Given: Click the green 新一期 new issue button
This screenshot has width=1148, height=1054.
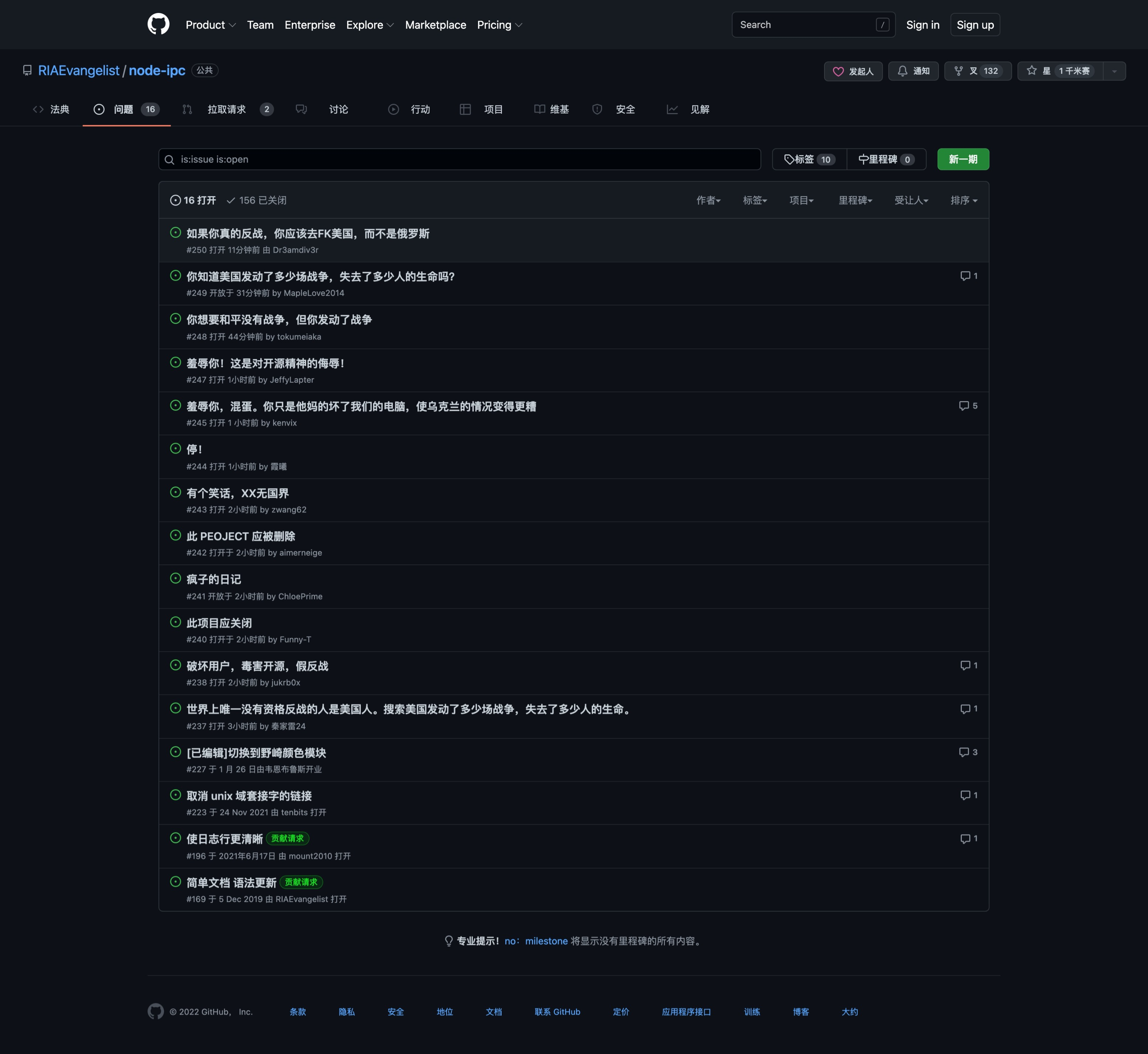Looking at the screenshot, I should [963, 159].
